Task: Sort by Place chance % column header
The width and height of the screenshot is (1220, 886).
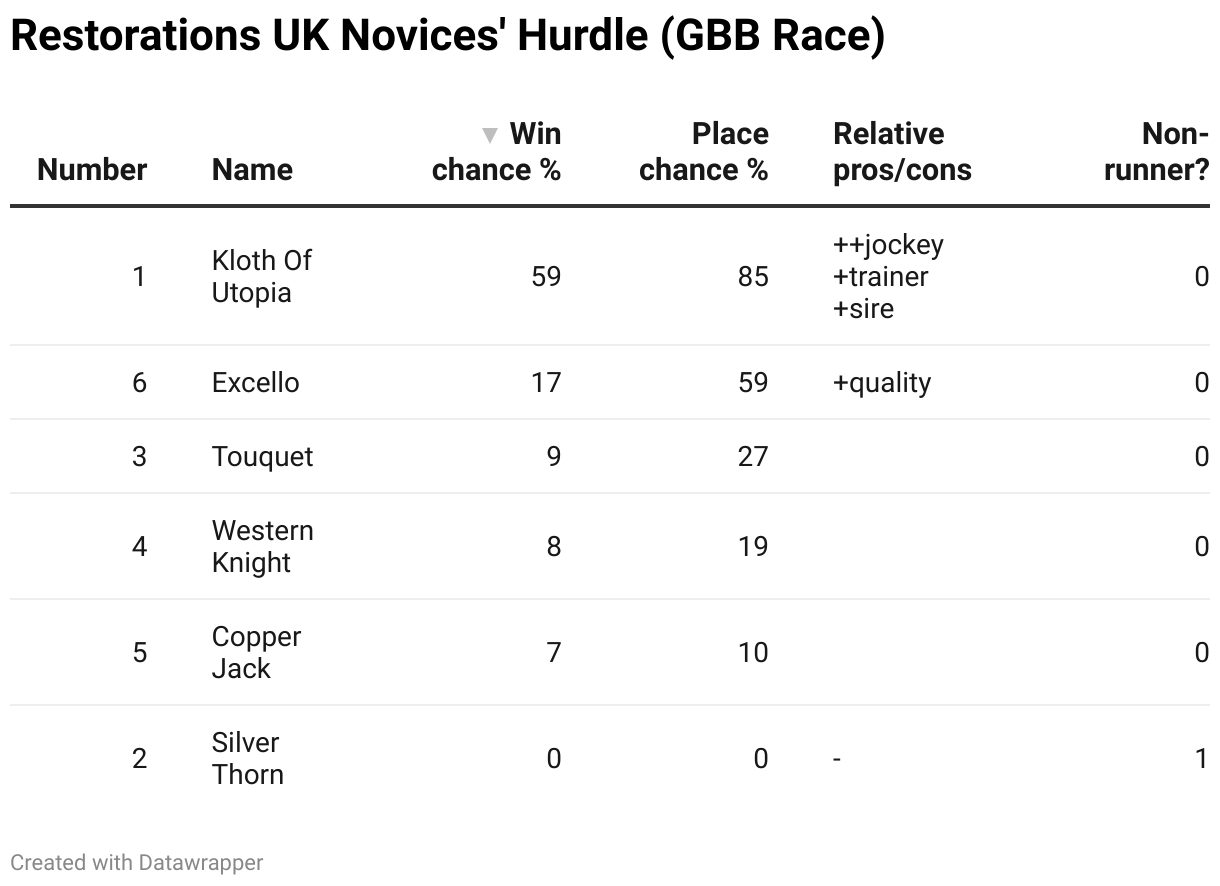Action: point(704,152)
